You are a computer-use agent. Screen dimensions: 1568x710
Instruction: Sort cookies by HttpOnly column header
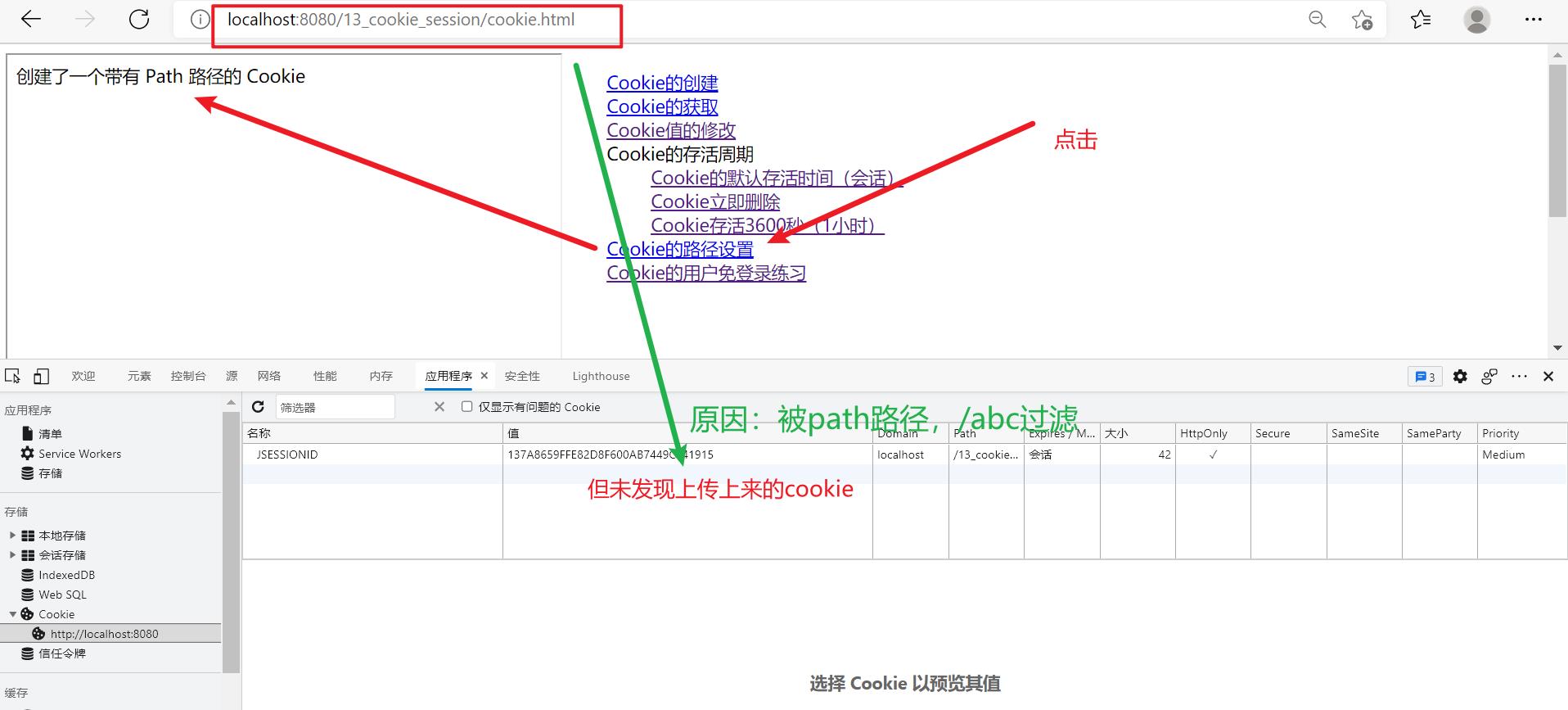click(x=1213, y=433)
